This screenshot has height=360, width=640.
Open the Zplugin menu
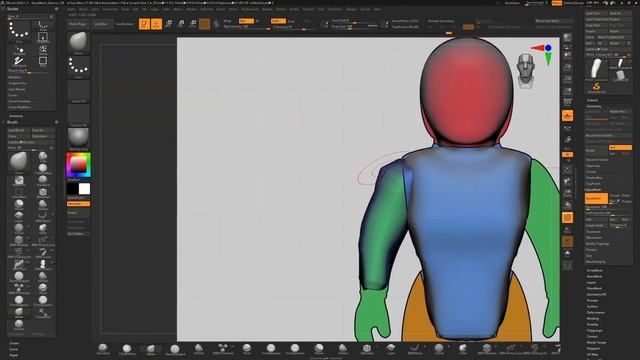click(x=351, y=9)
